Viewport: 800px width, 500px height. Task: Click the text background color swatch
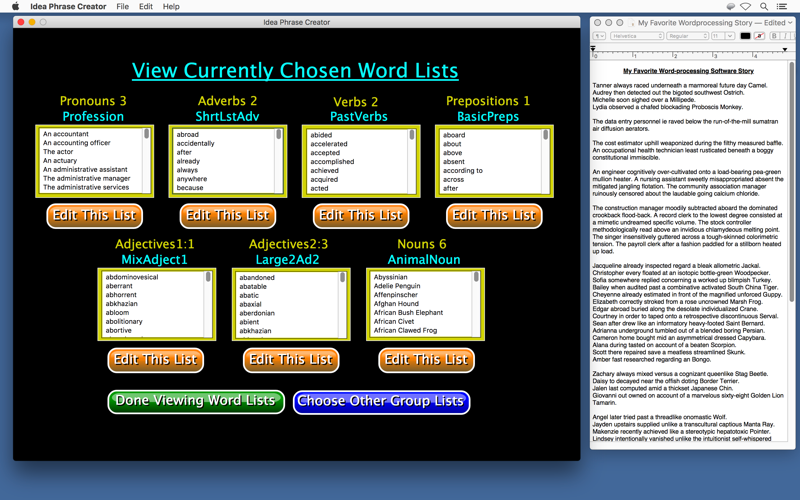[759, 36]
